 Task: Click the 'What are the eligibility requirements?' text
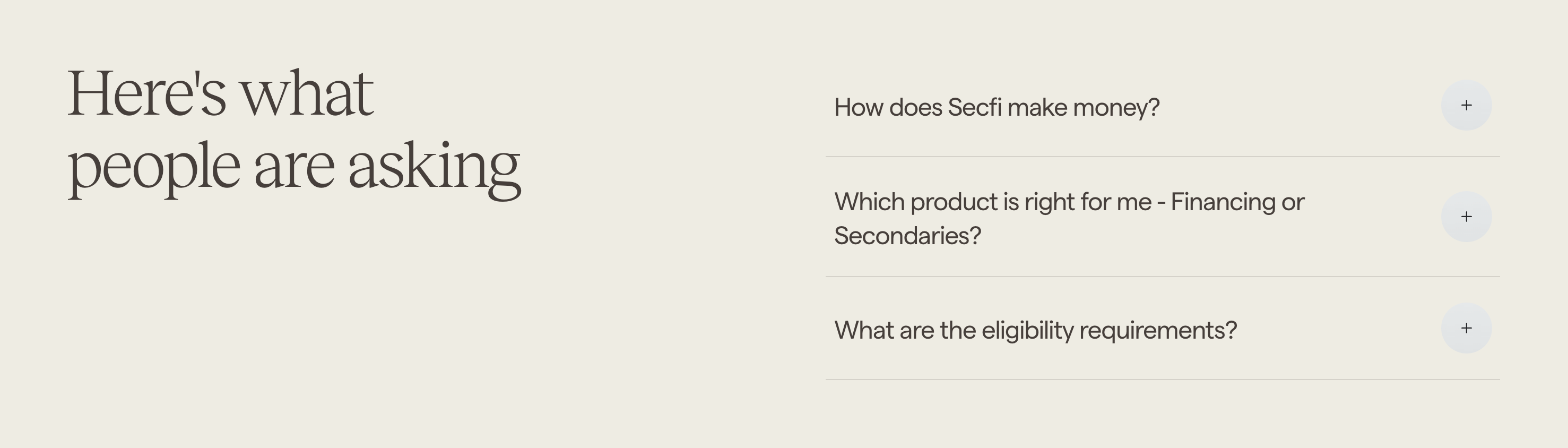(1035, 331)
